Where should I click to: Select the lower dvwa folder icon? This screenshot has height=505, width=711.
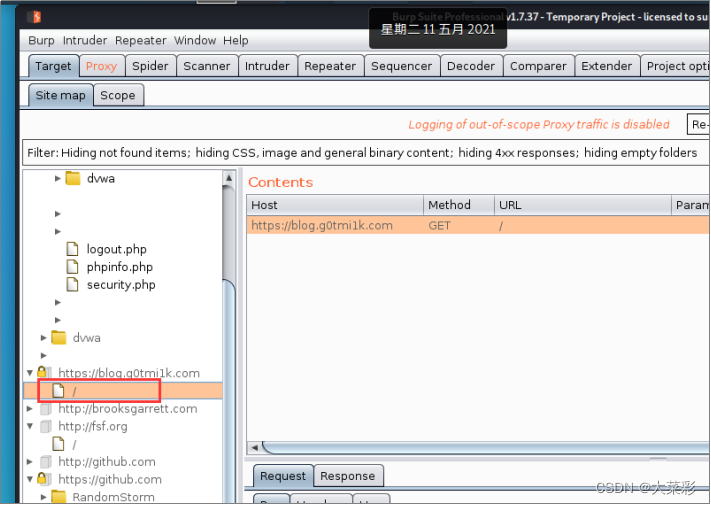(58, 337)
